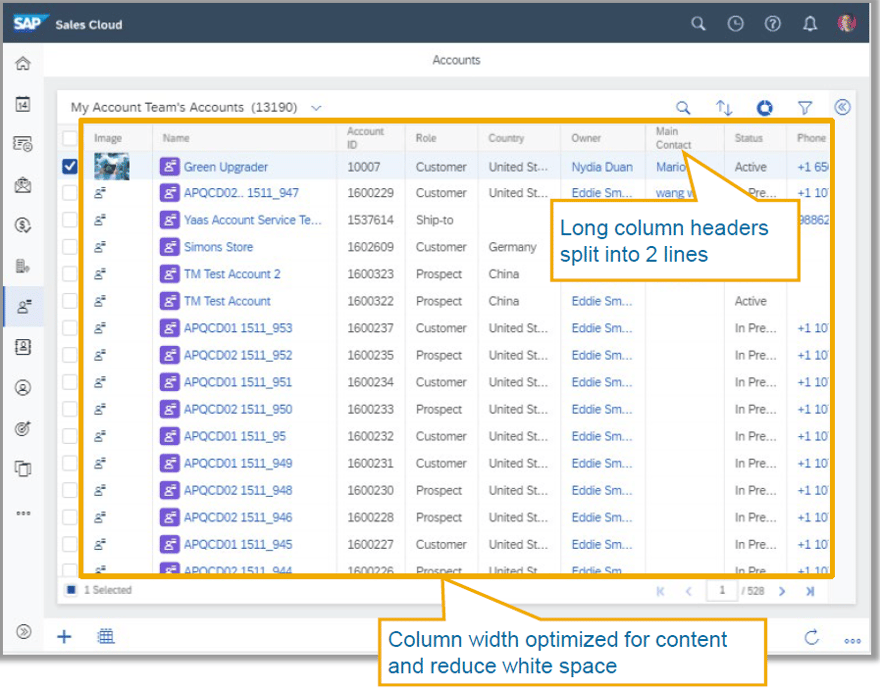Click the SAP logo
880x689 pixels.
[x=29, y=23]
